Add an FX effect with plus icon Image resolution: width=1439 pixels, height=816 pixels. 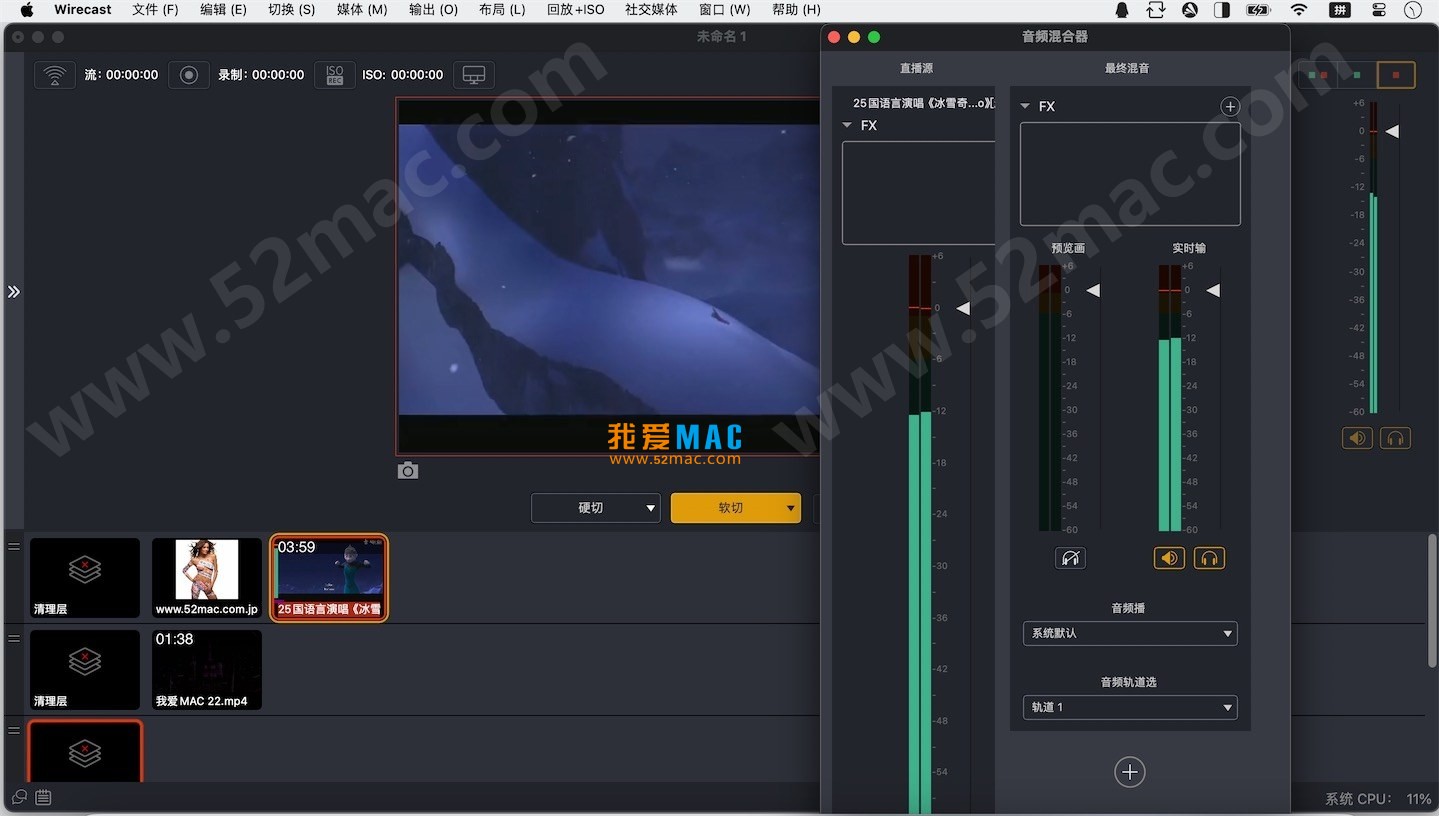(1230, 106)
